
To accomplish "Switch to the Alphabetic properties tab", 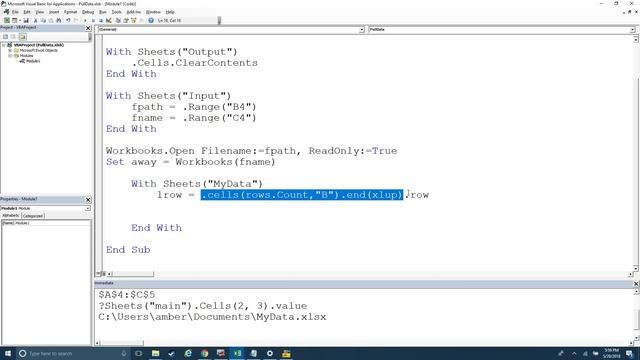I will point(11,216).
